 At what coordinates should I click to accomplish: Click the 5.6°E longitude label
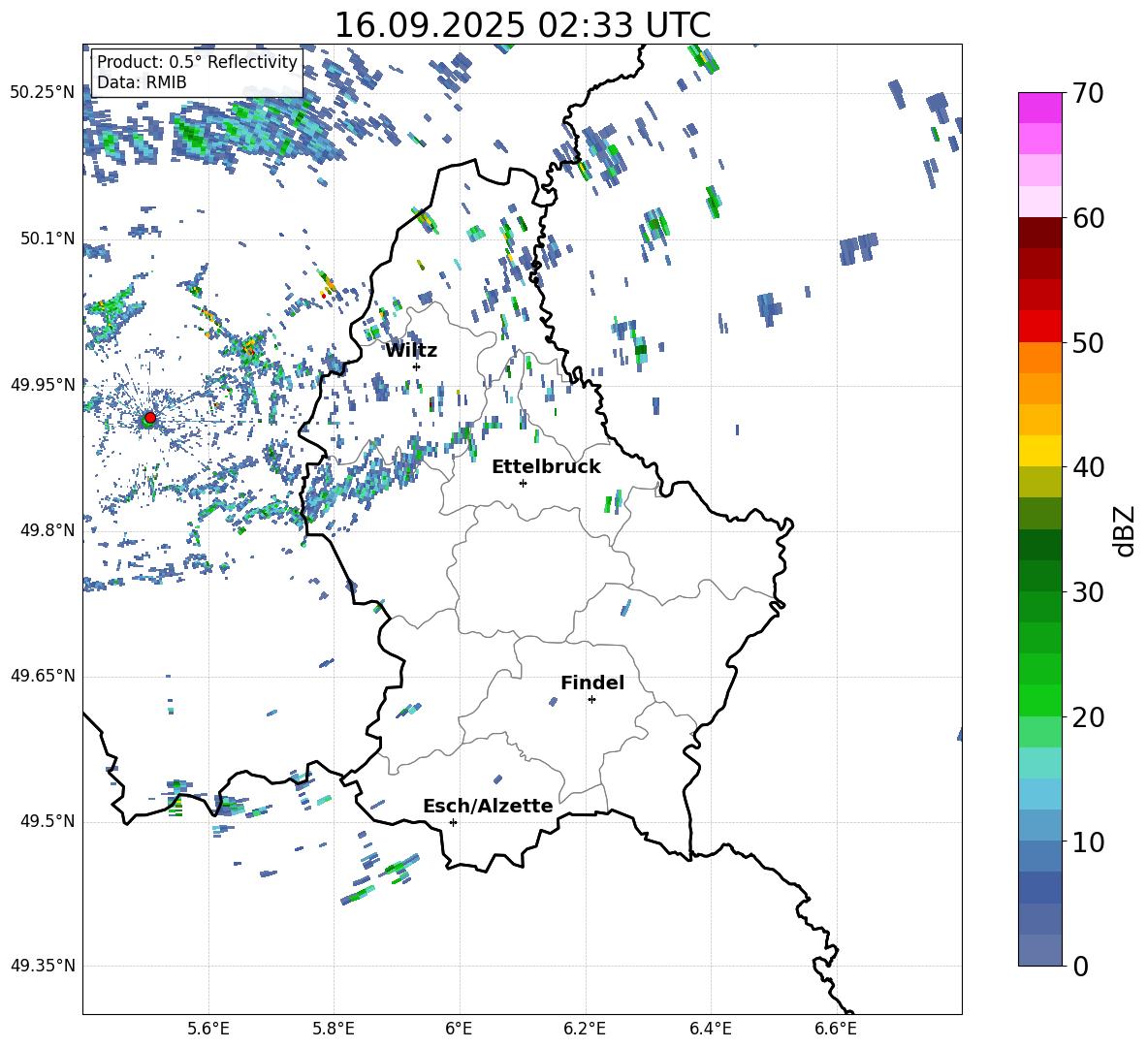(x=208, y=1029)
